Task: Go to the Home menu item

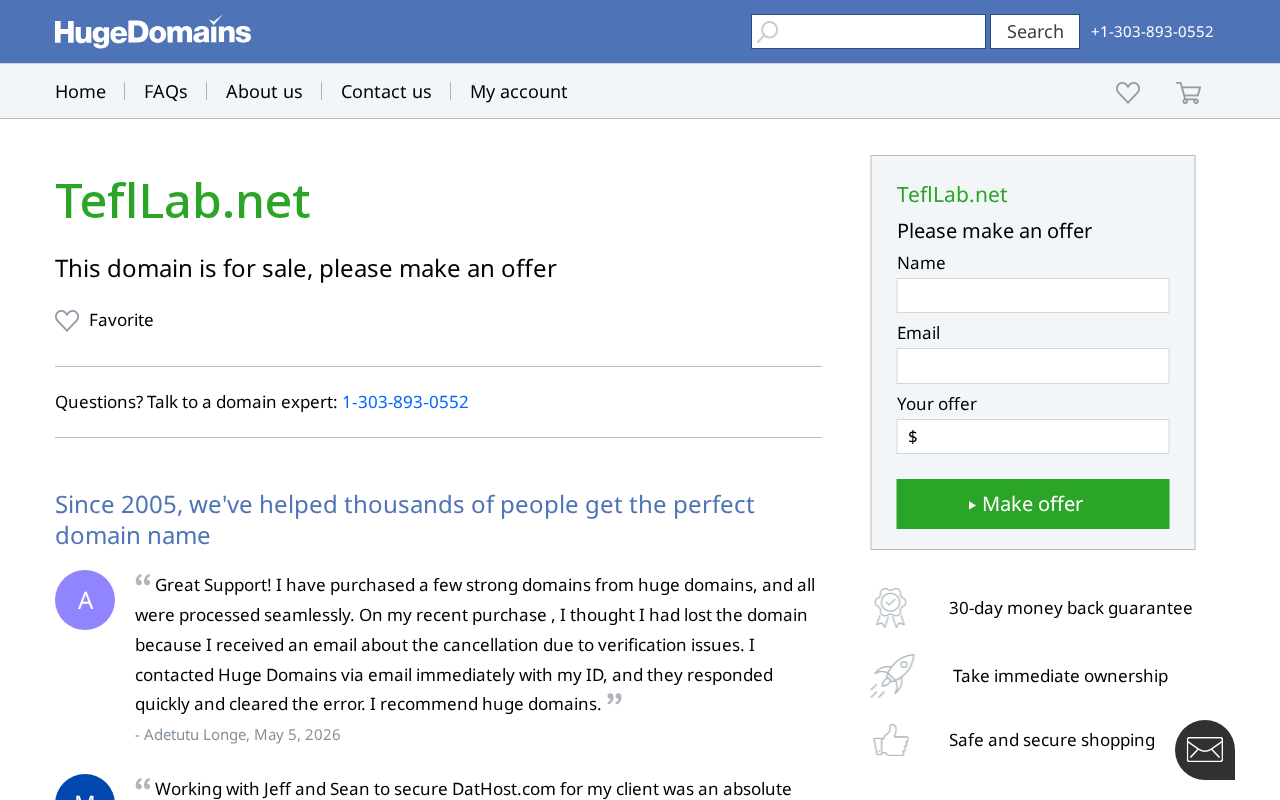Action: 80,91
